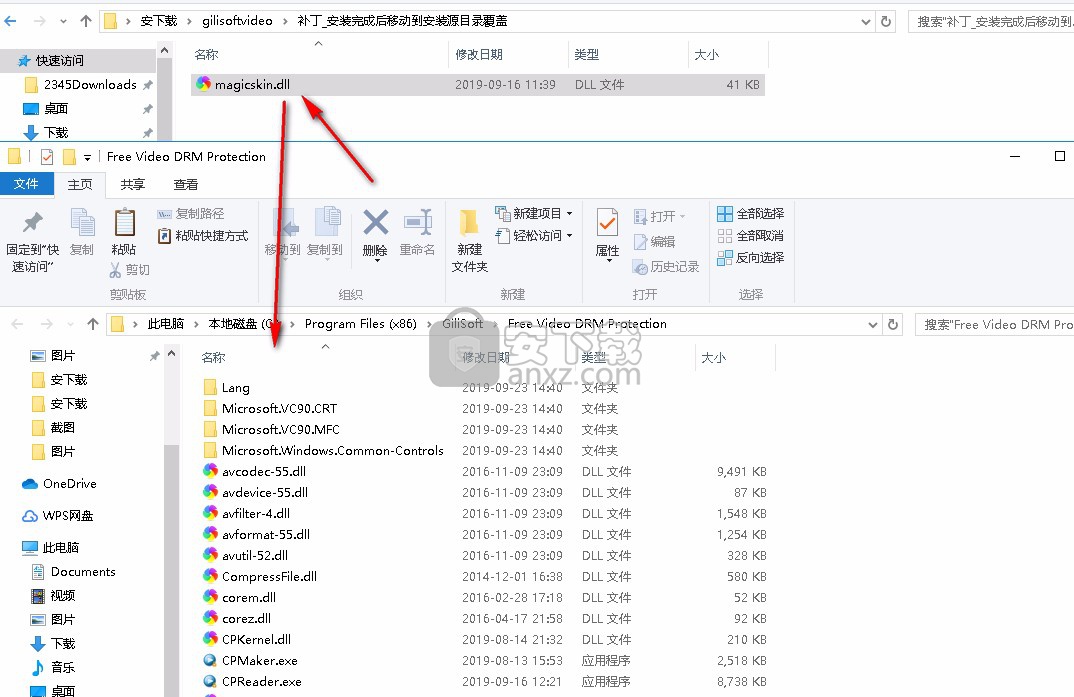Click the Cut (剪切) scissors icon
The height and width of the screenshot is (697, 1074).
click(115, 270)
